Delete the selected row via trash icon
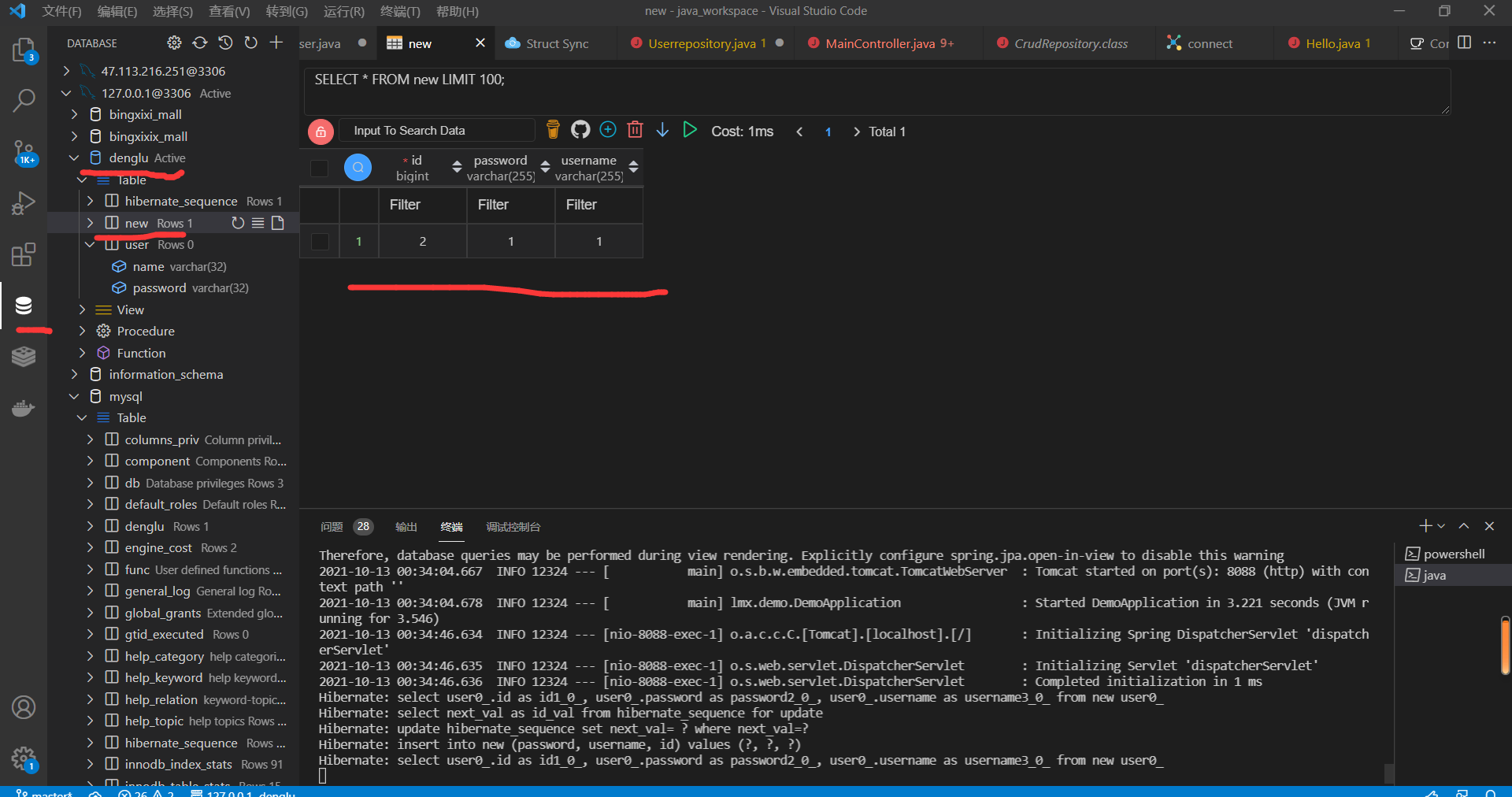The image size is (1512, 797). [635, 129]
